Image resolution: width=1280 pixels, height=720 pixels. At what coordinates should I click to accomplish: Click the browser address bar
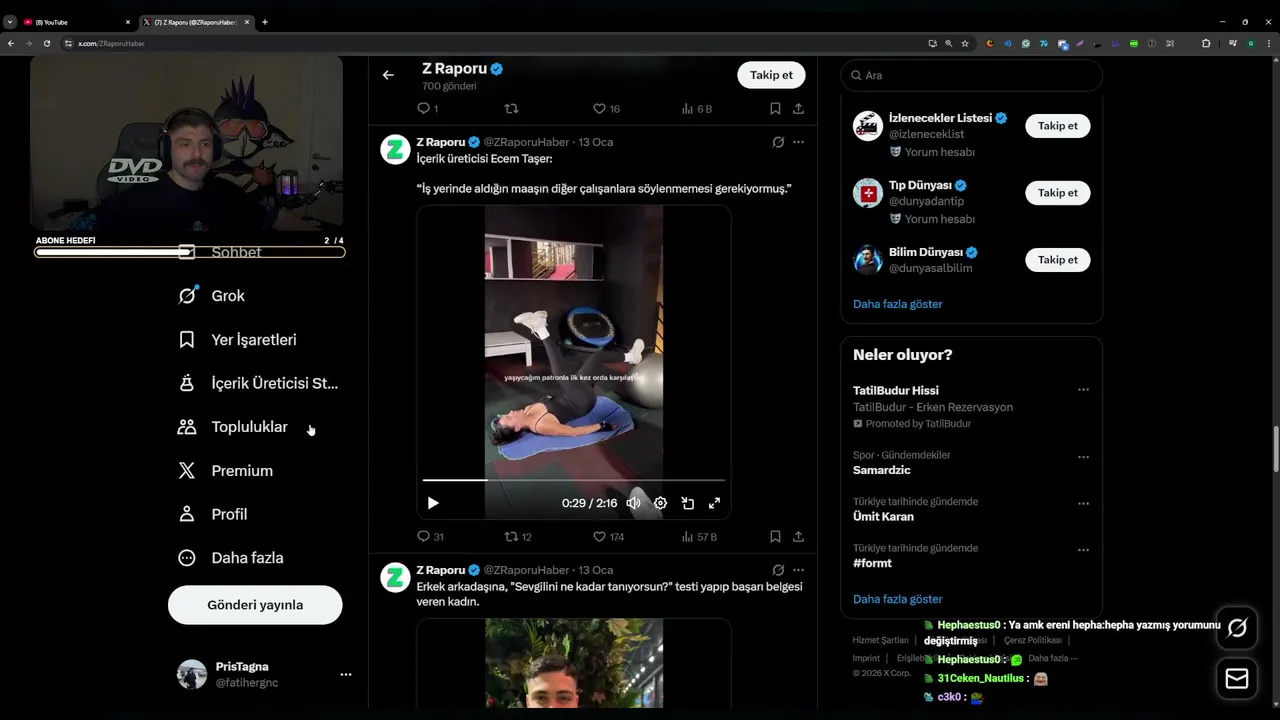pyautogui.click(x=500, y=43)
